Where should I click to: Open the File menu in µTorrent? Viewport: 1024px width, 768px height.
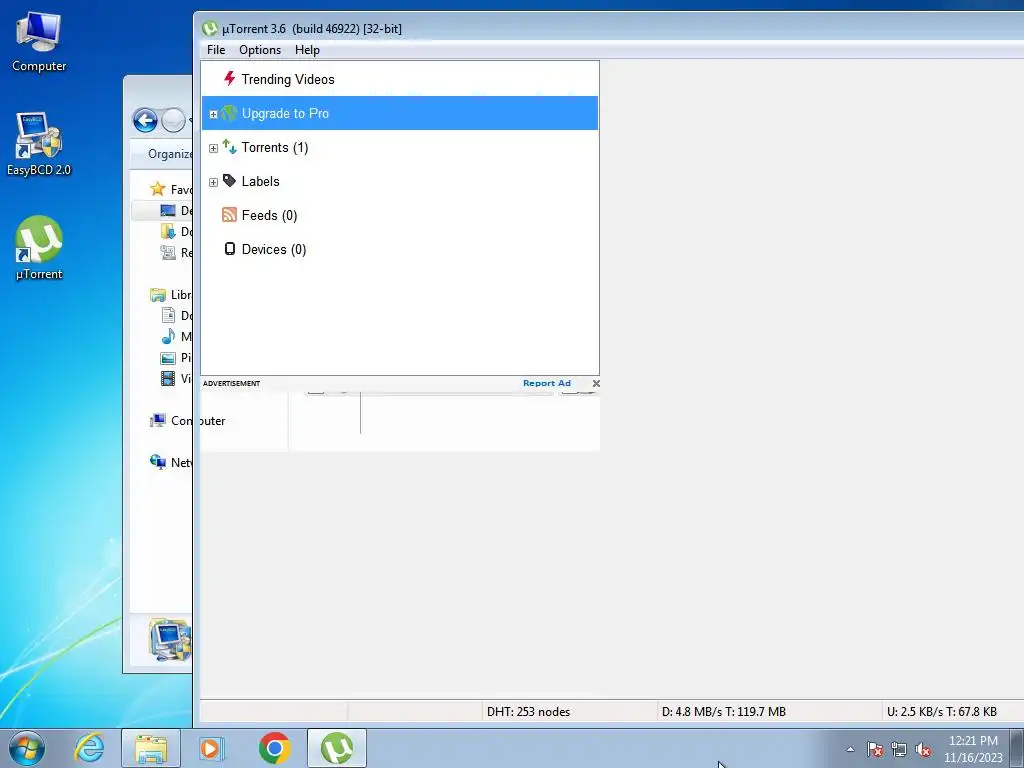(216, 50)
